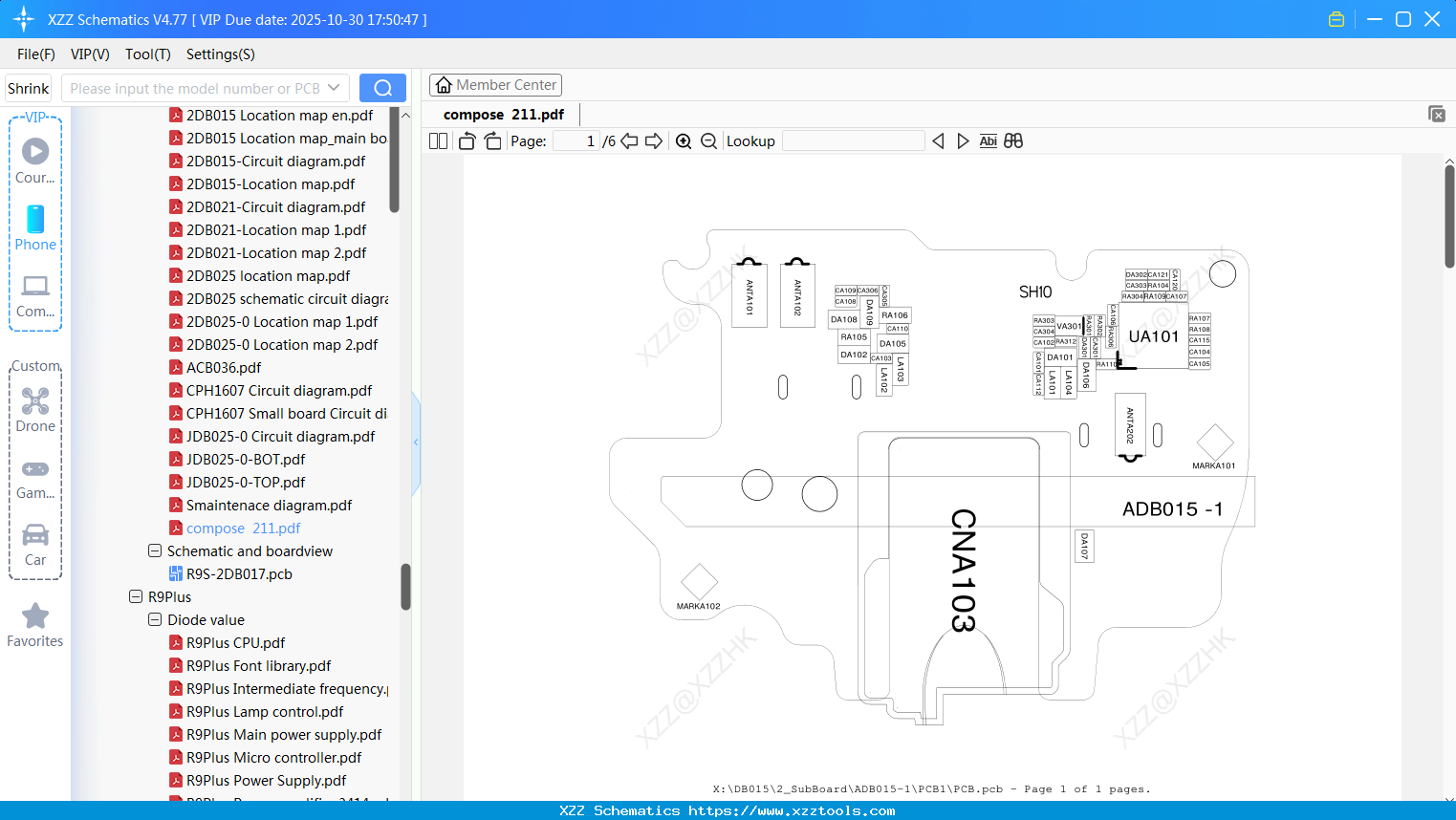The width and height of the screenshot is (1456, 820).
Task: Collapse the Diode value folder
Action: pyautogui.click(x=155, y=619)
